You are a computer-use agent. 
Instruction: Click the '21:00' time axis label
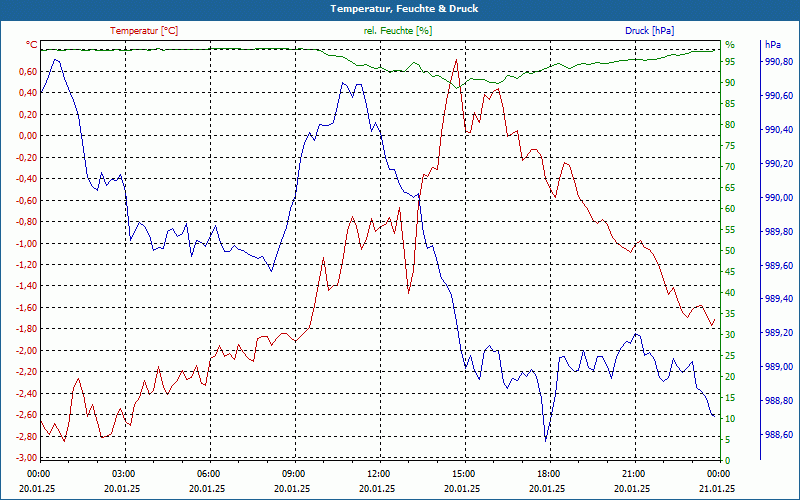634,473
